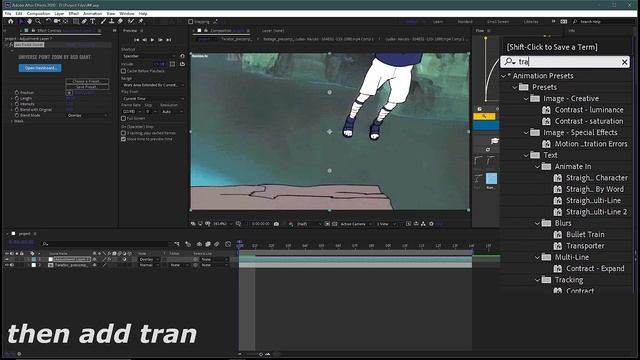Collapse the Presets folder

click(x=515, y=87)
